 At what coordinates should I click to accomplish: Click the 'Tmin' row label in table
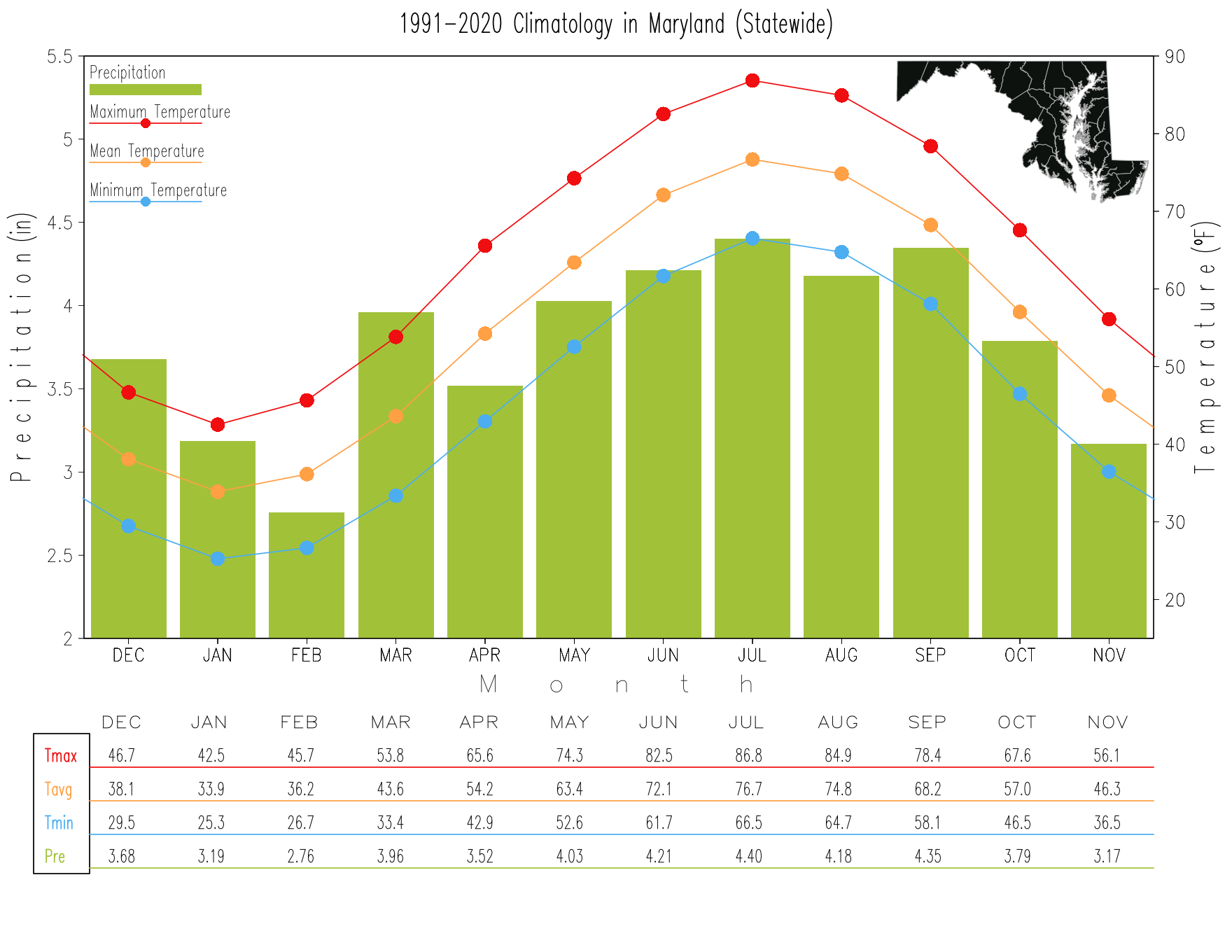(59, 822)
